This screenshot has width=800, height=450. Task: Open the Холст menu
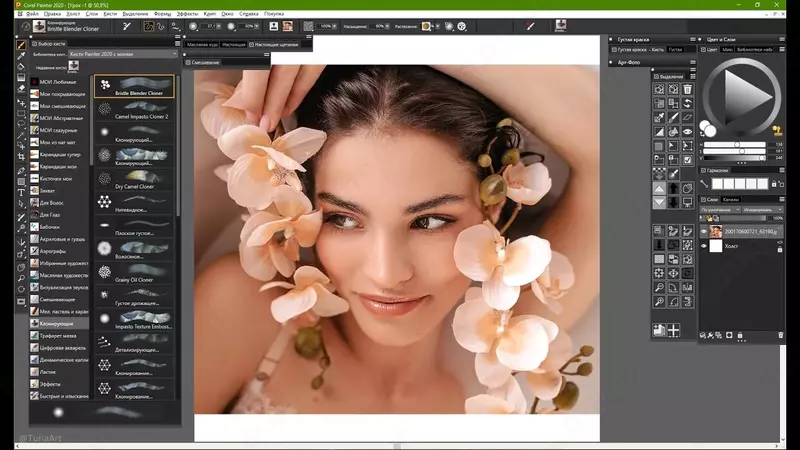73,14
